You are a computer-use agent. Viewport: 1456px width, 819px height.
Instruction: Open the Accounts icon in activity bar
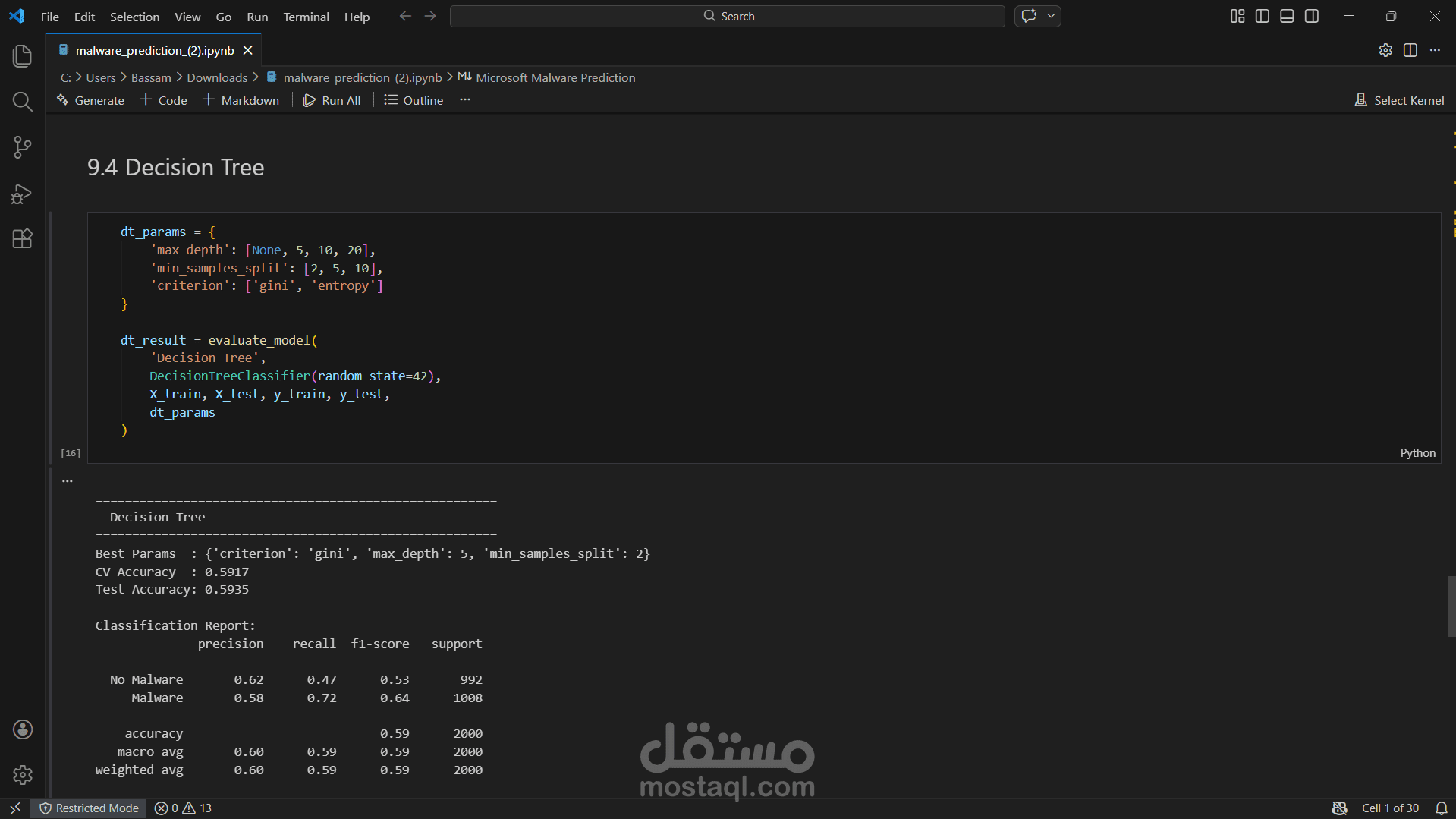(22, 729)
